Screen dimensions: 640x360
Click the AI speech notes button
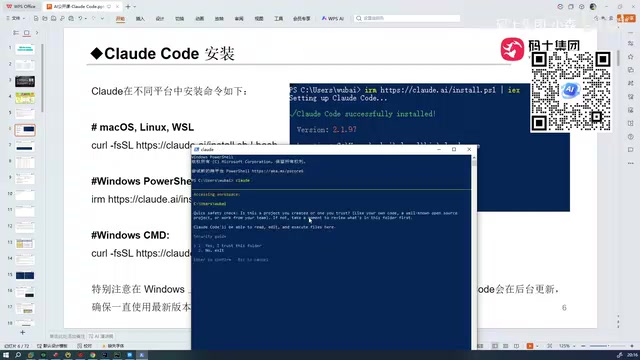pyautogui.click(x=101, y=336)
